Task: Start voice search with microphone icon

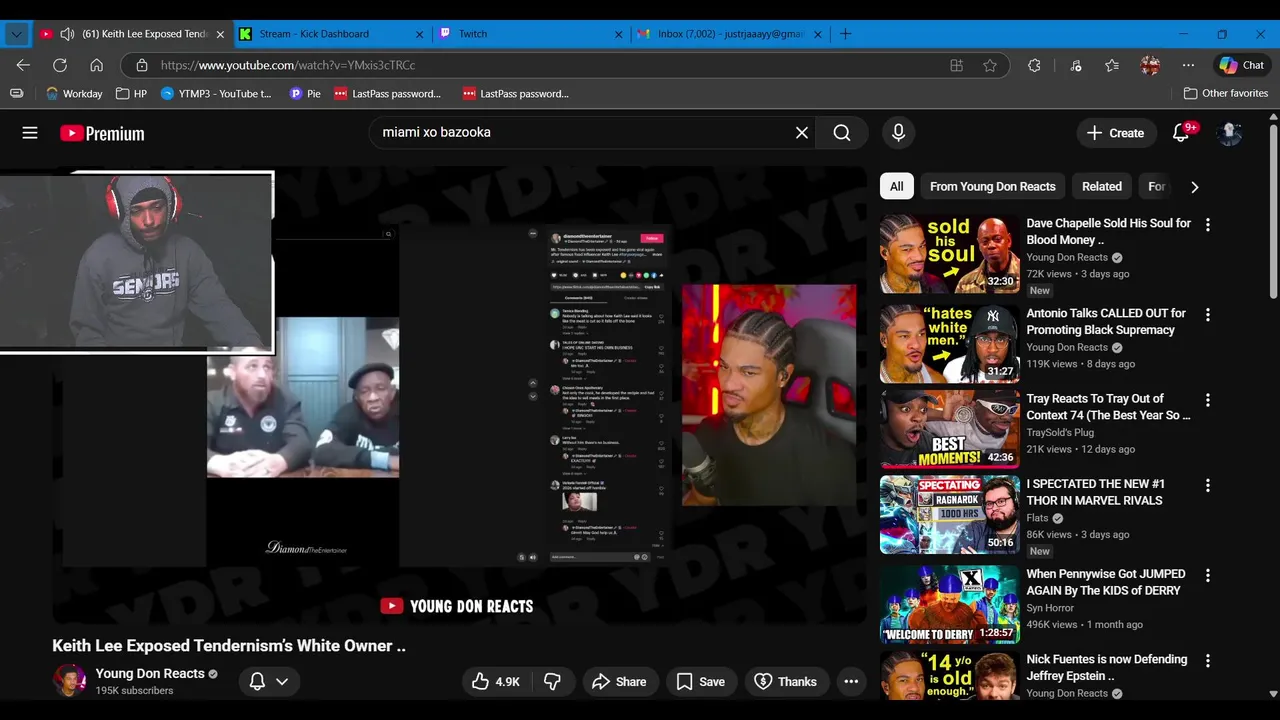Action: 898,132
